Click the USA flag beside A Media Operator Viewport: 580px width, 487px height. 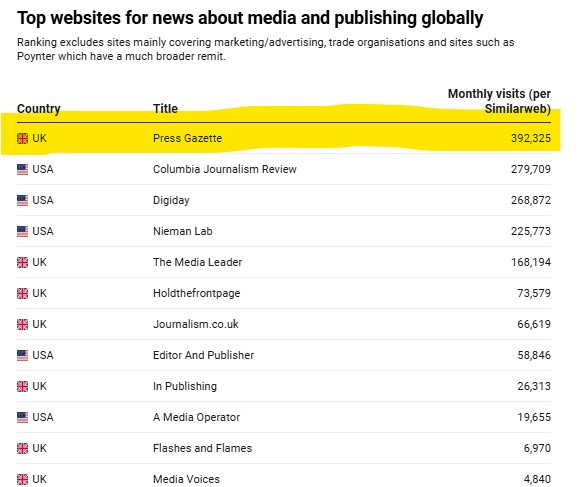[22, 417]
